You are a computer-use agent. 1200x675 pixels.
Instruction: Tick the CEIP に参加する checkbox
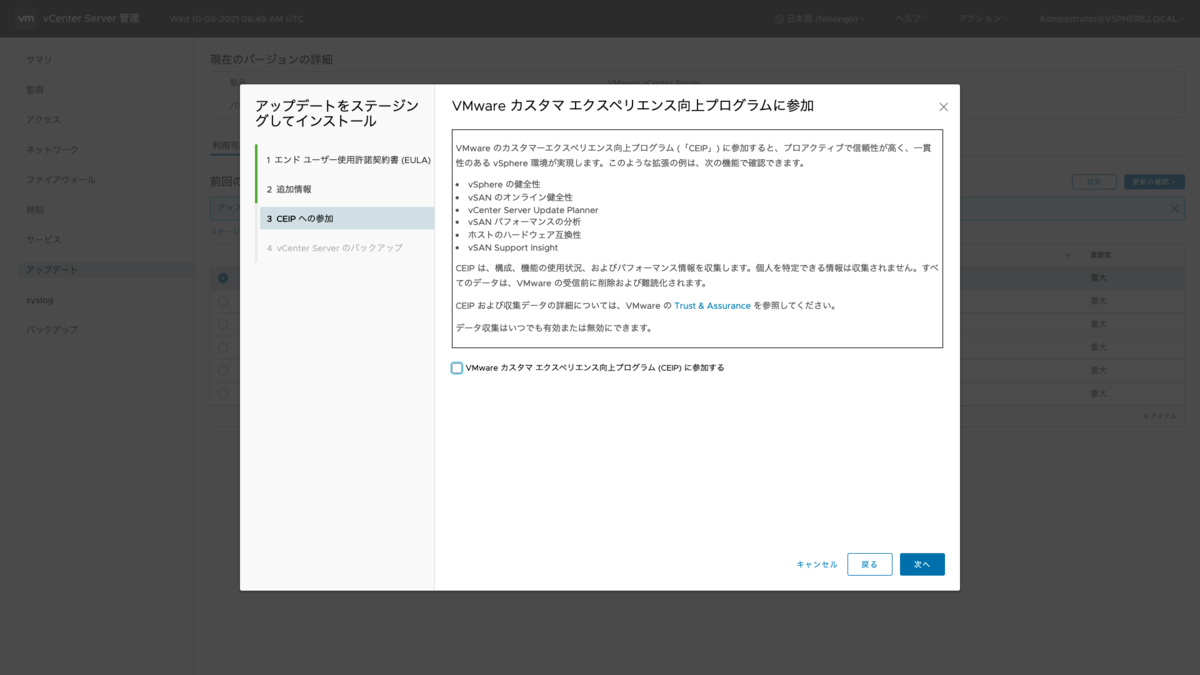457,368
